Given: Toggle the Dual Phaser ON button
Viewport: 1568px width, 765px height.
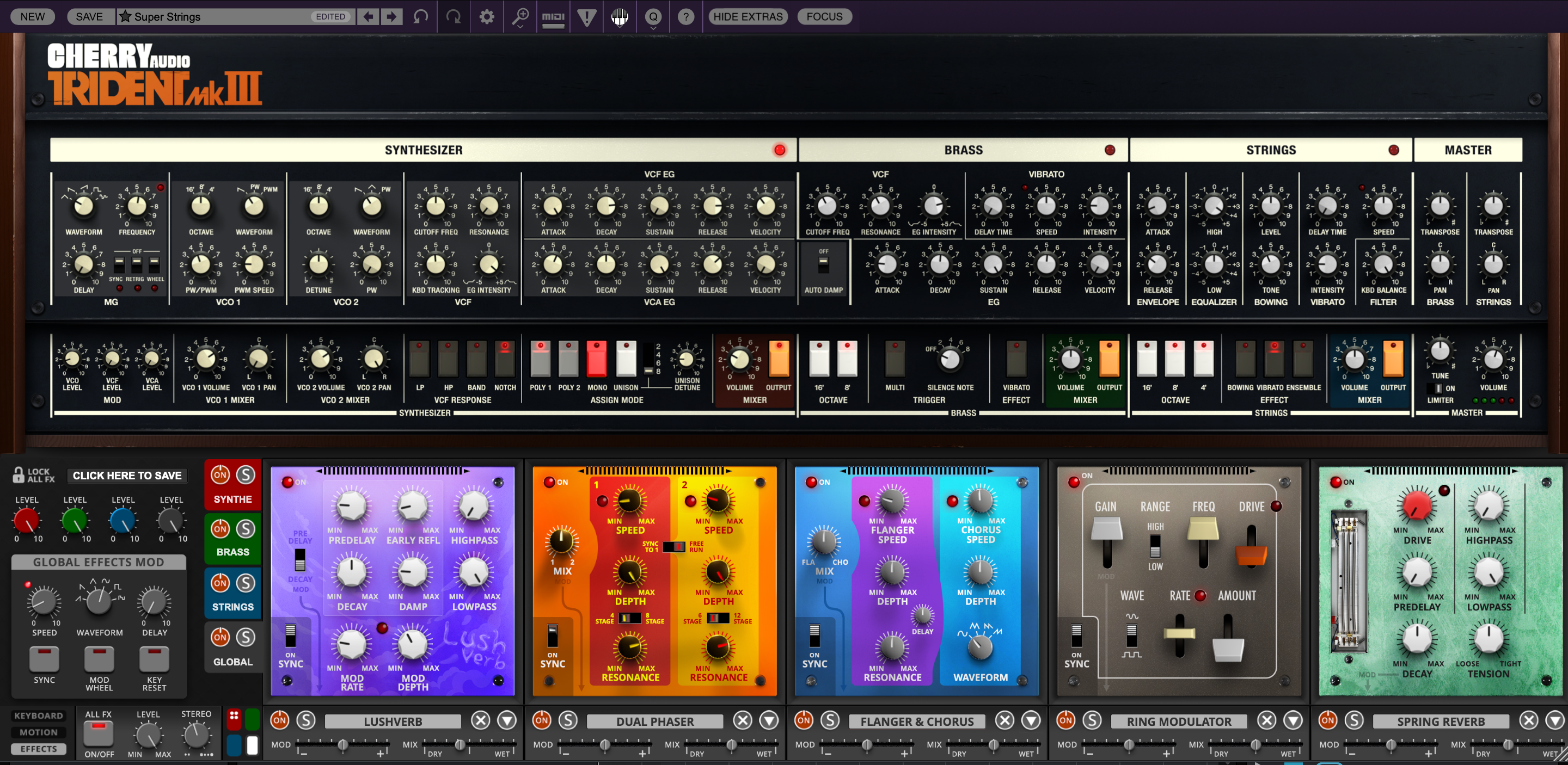Looking at the screenshot, I should (541, 720).
